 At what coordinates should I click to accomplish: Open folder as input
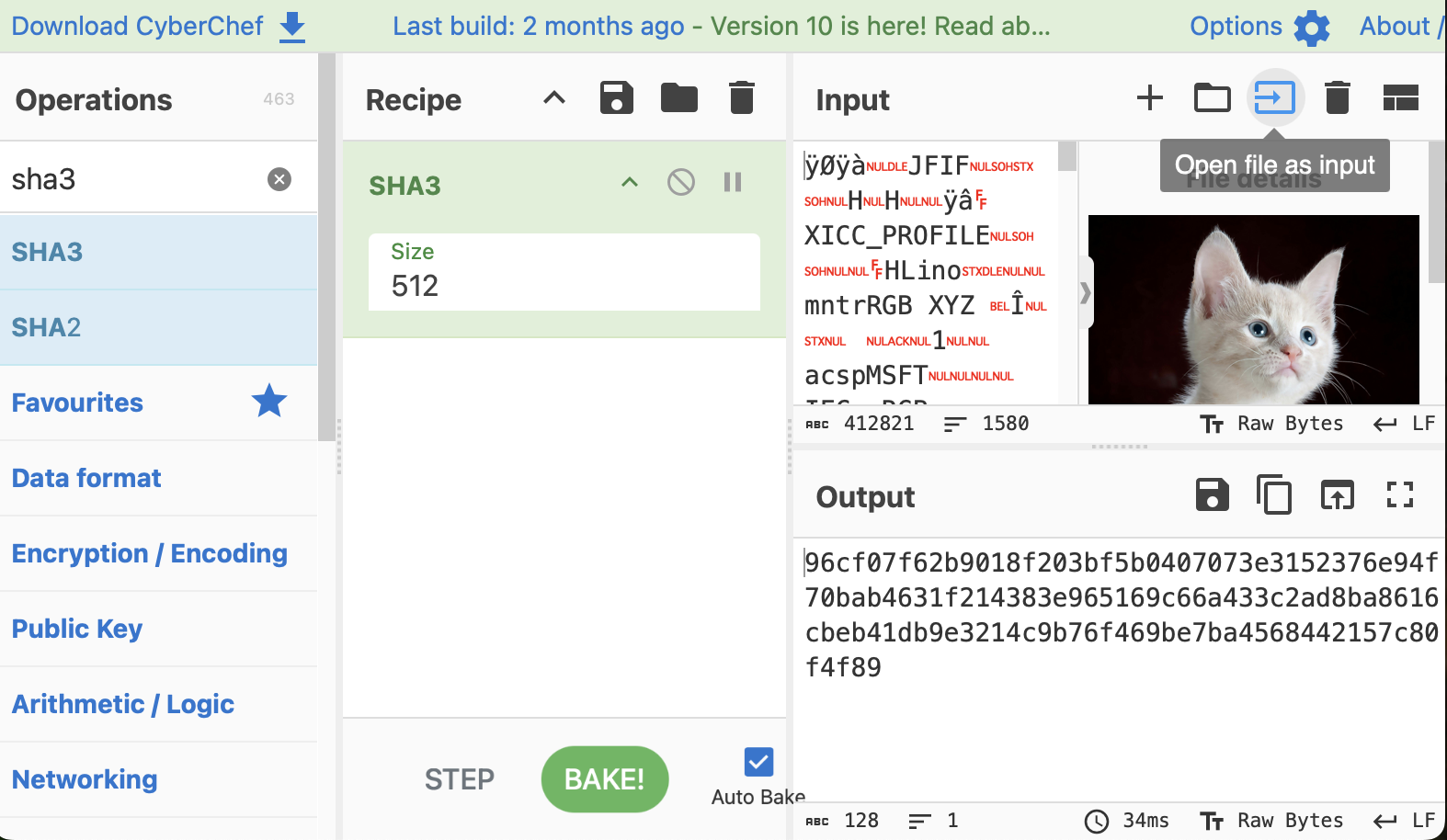tap(1212, 97)
